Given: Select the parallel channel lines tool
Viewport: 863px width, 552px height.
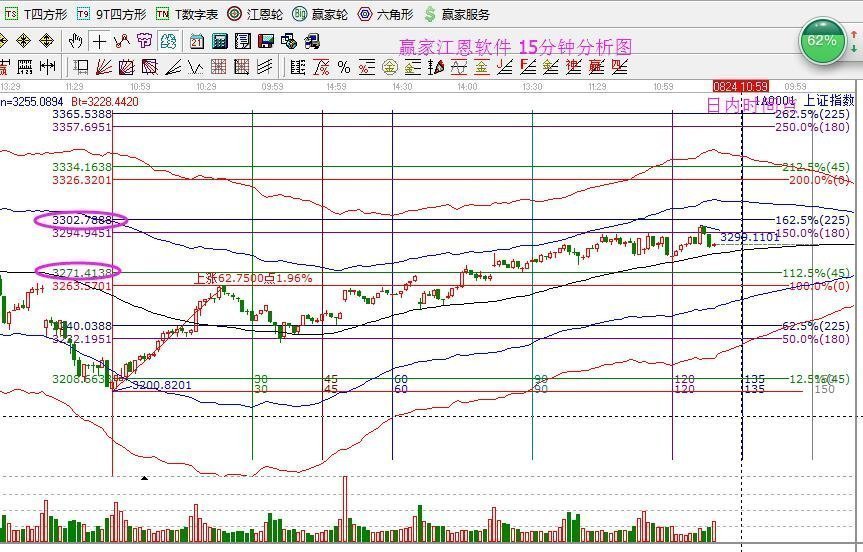Looking at the screenshot, I should (x=265, y=67).
